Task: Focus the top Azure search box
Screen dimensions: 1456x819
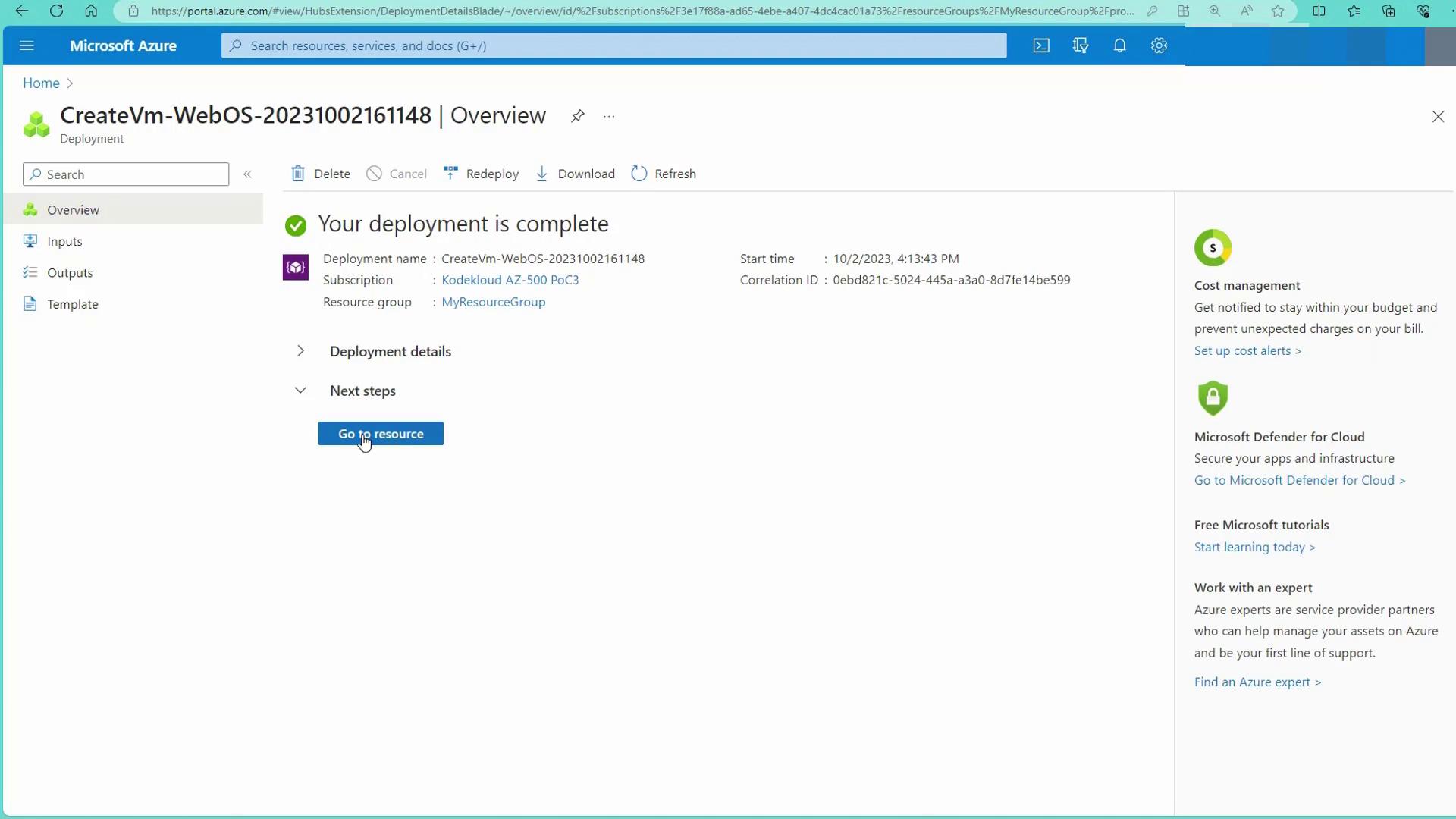Action: (614, 45)
